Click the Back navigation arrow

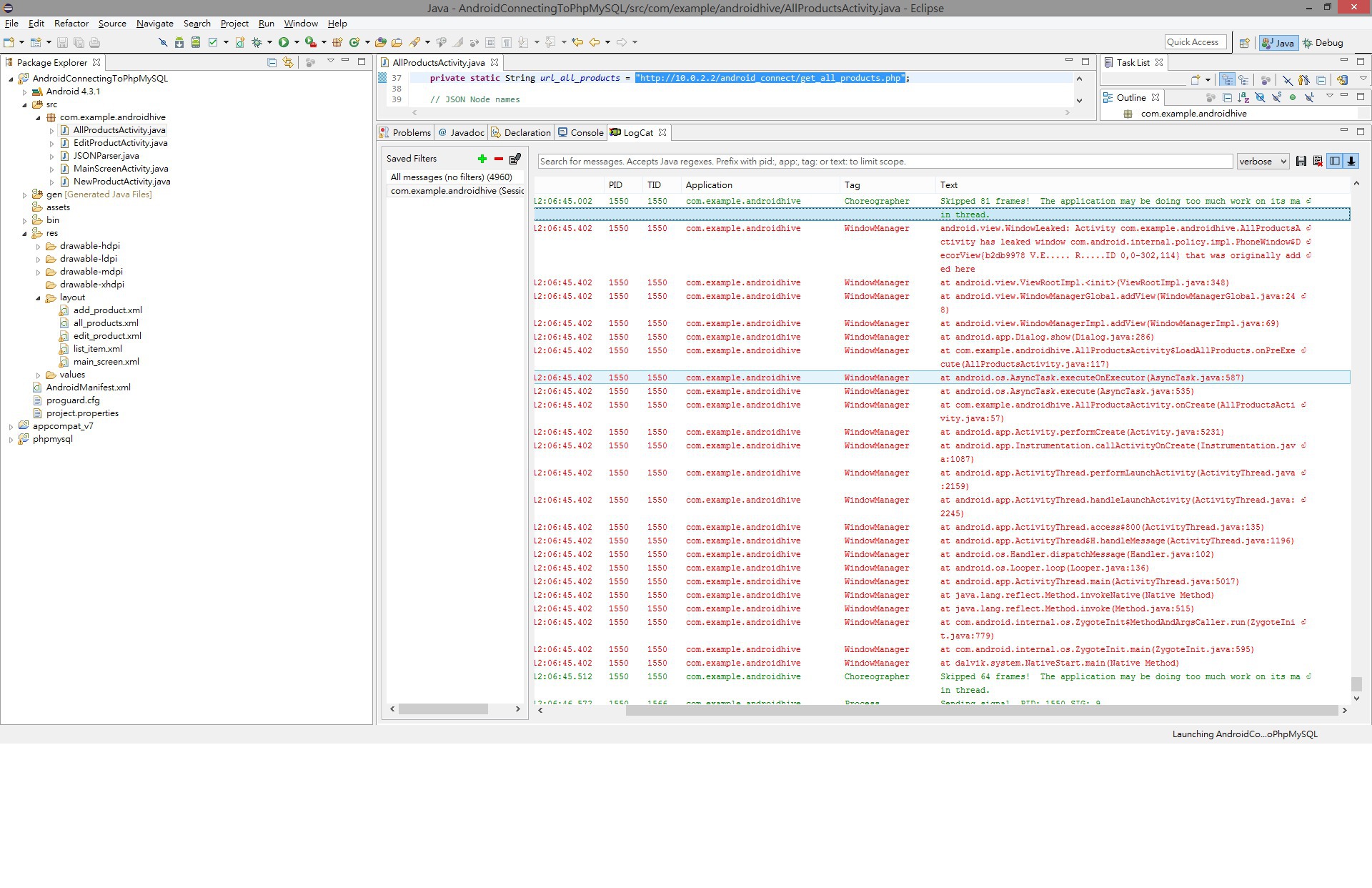[x=595, y=42]
